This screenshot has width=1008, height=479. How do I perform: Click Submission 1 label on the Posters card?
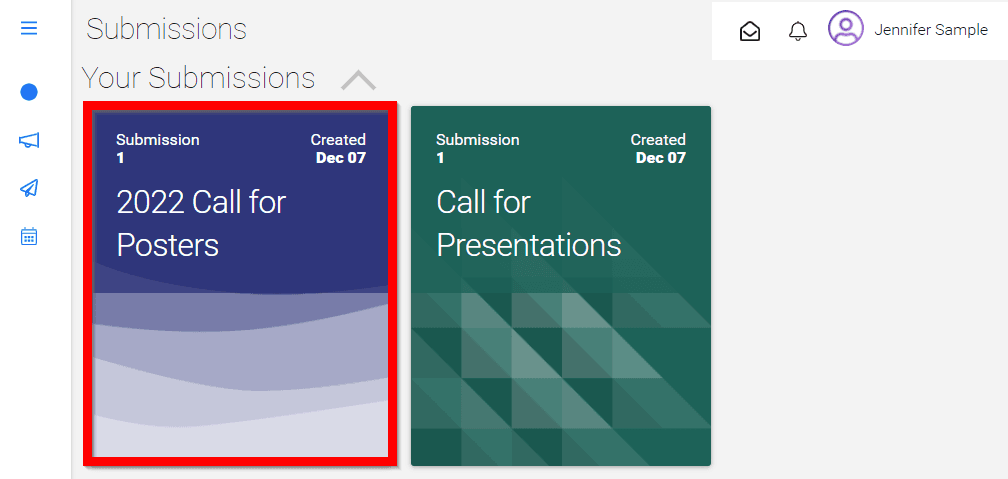(158, 149)
